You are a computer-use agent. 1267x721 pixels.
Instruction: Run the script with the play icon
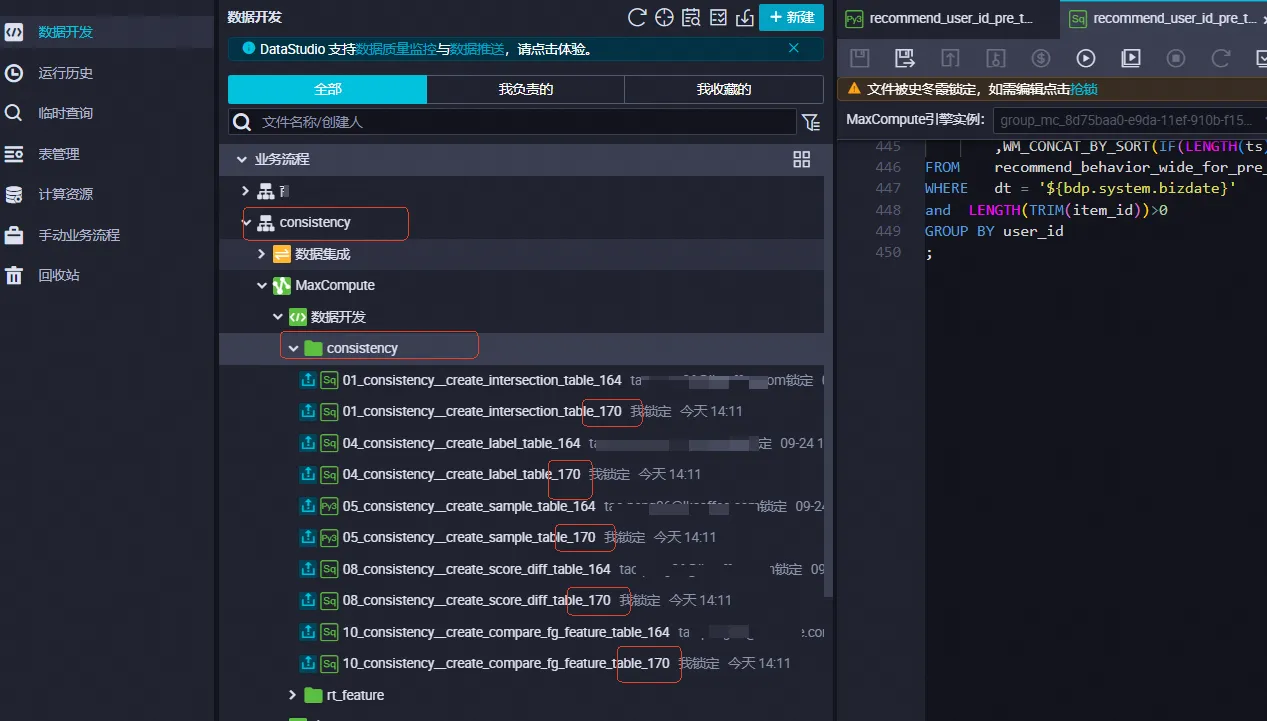1086,58
